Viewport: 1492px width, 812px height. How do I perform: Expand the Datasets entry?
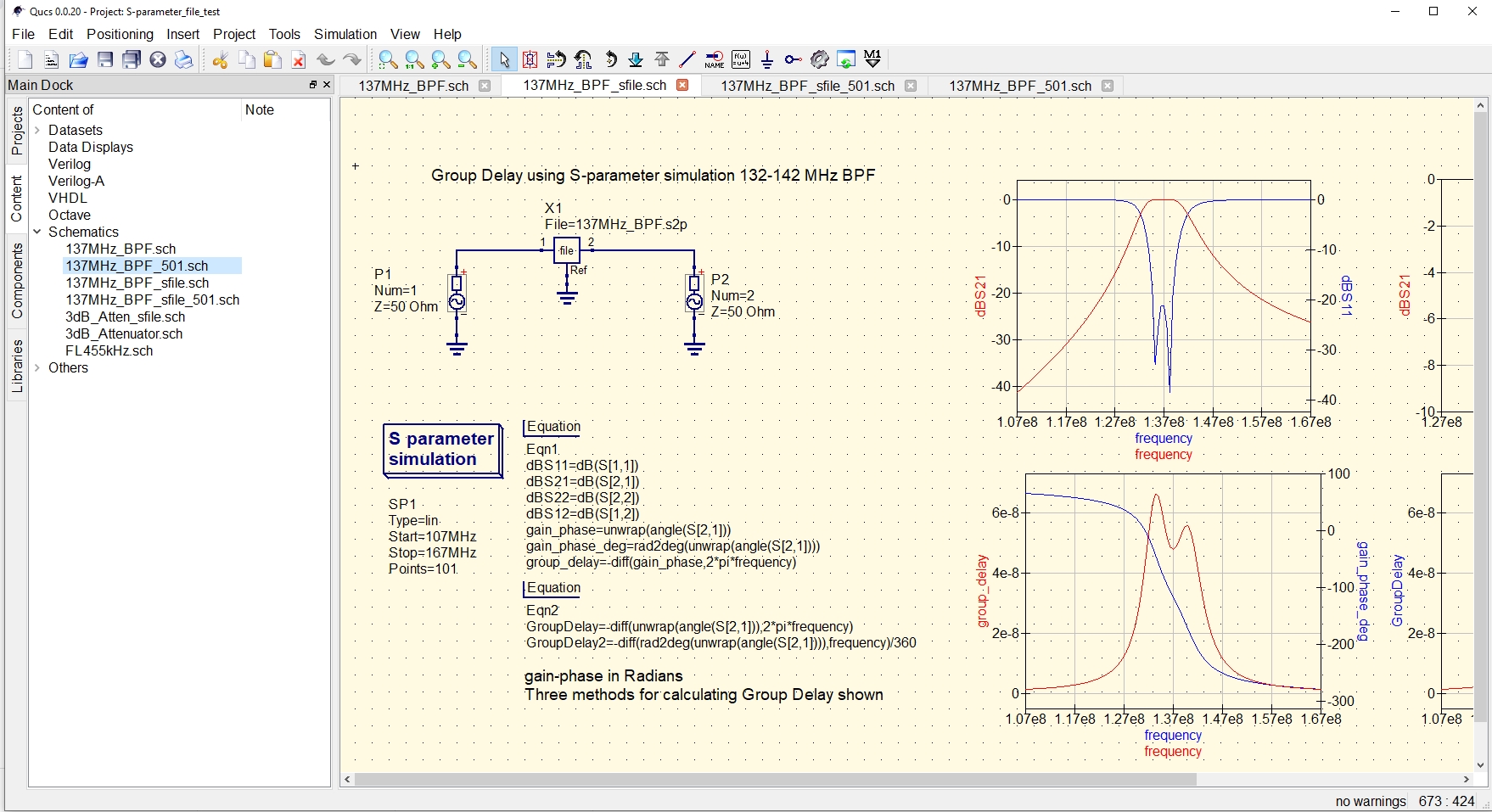tap(37, 130)
